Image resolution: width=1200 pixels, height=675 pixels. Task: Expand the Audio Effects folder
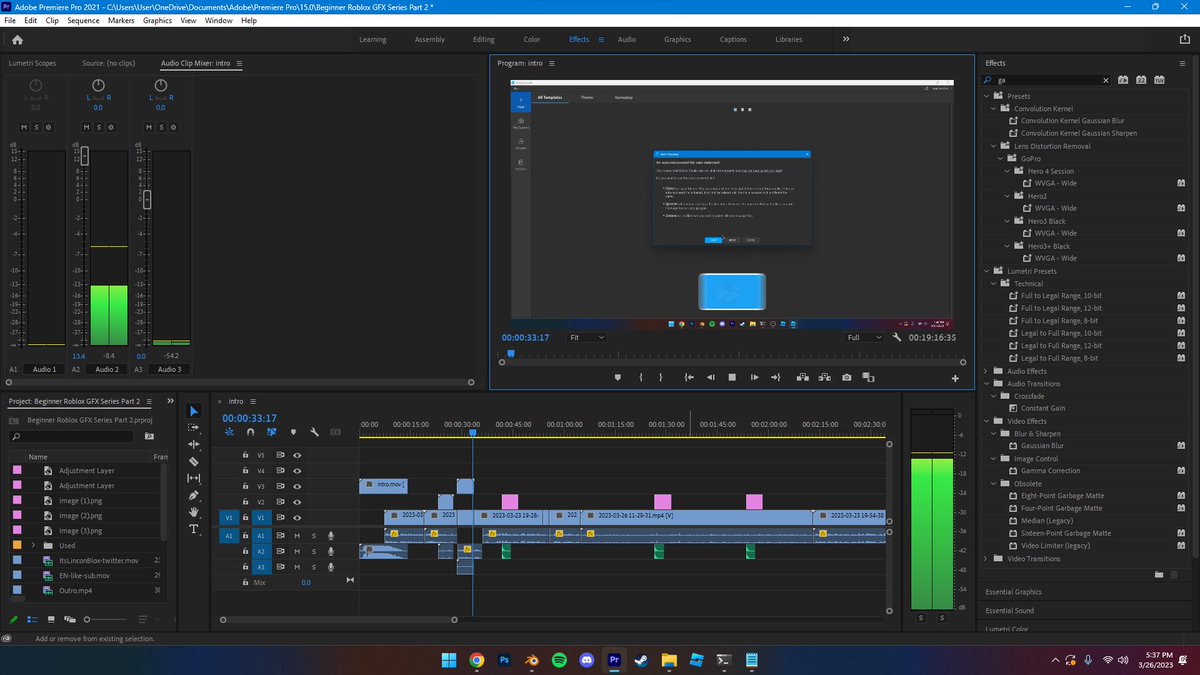pyautogui.click(x=986, y=371)
